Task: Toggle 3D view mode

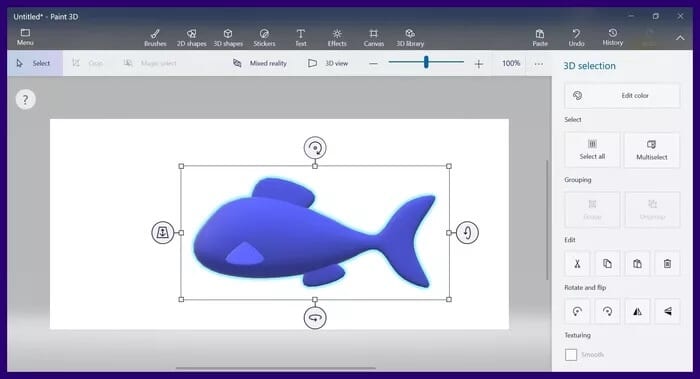Action: click(328, 63)
